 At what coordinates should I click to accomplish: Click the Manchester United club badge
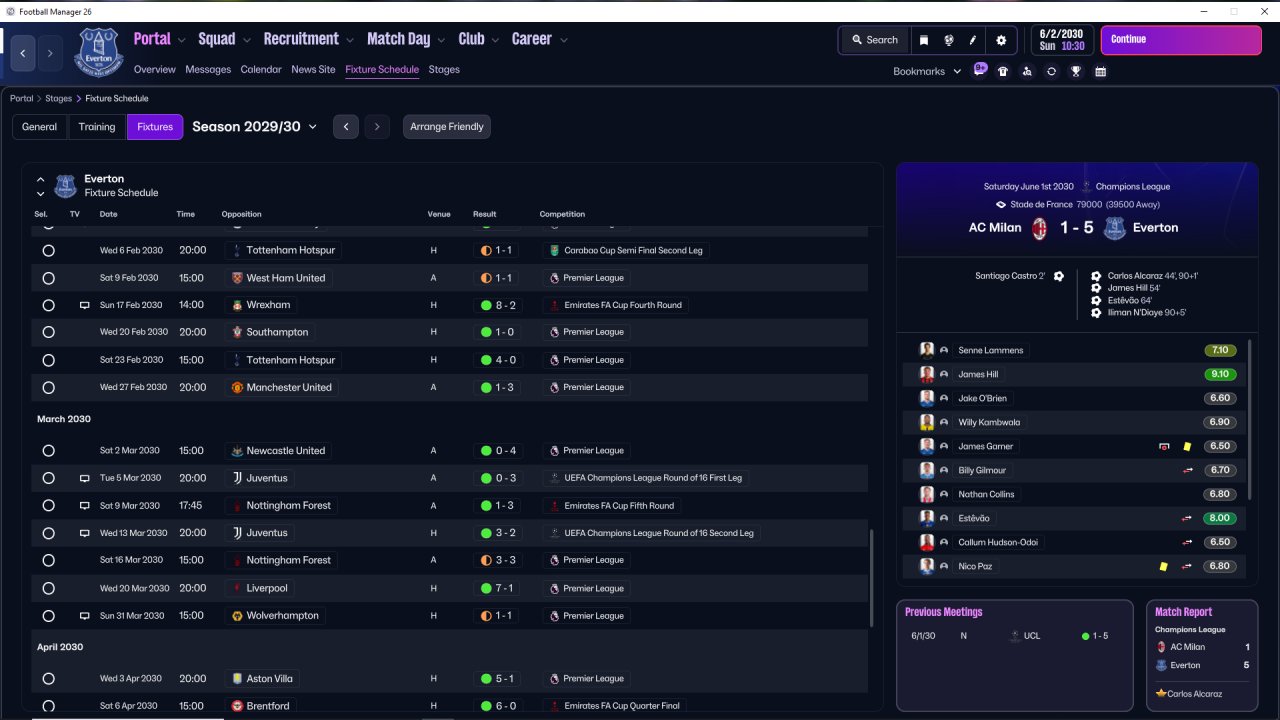(237, 387)
